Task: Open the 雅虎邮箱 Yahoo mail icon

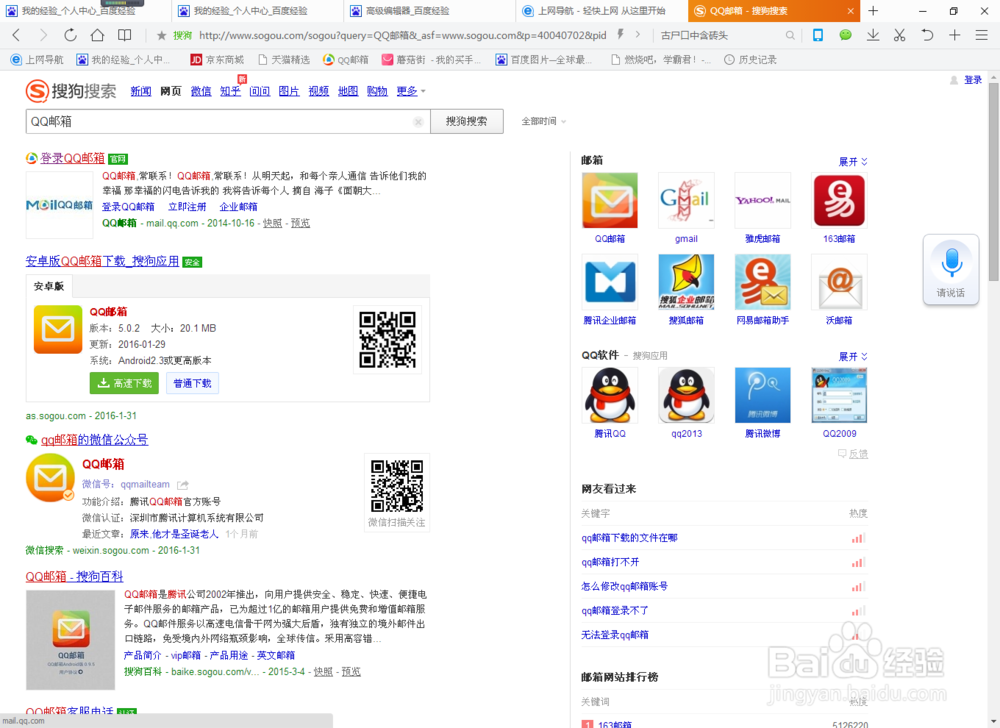Action: [x=763, y=200]
